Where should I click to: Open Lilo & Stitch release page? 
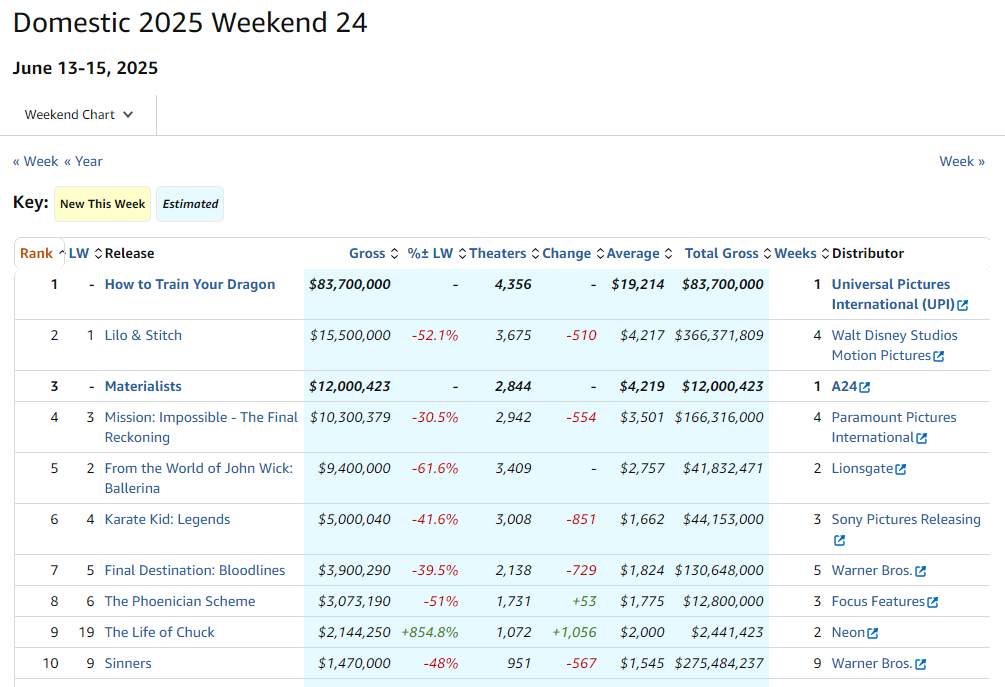pos(143,335)
